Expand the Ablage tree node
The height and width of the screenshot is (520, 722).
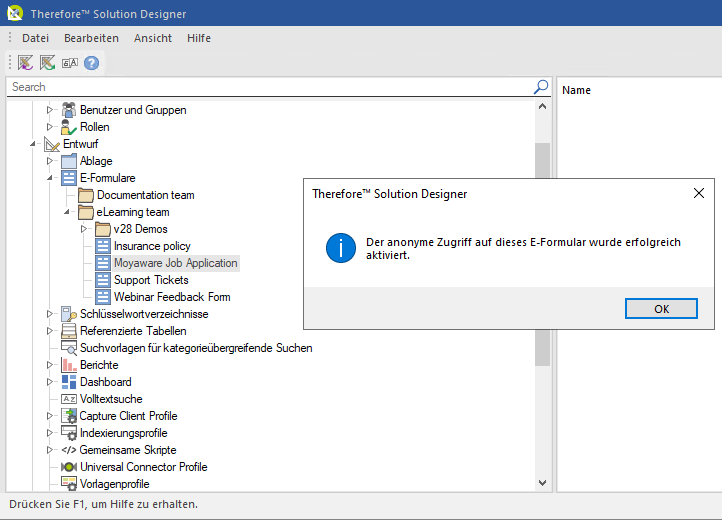(49, 161)
